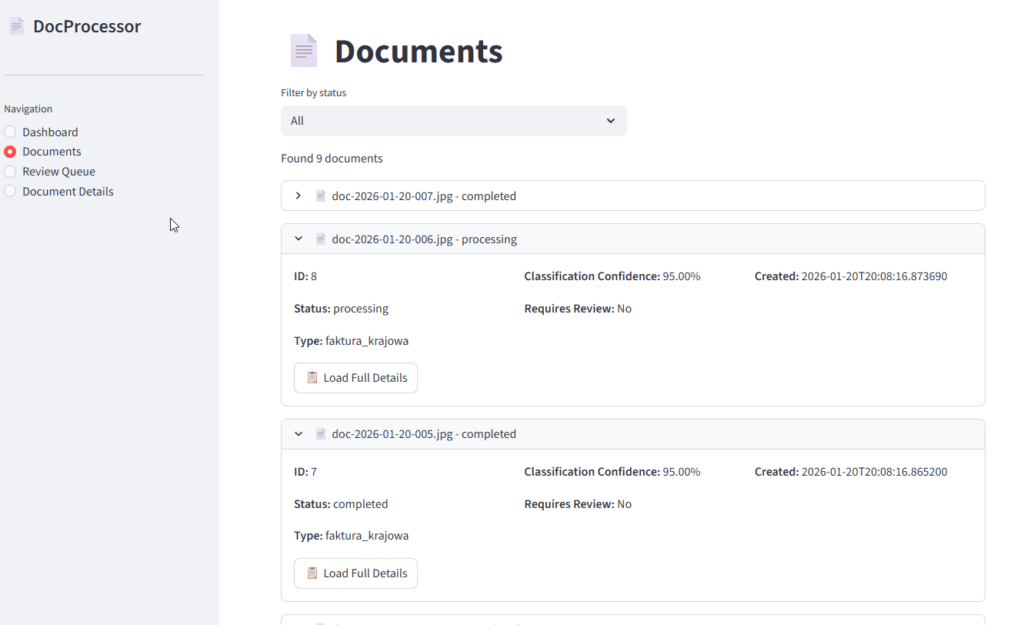Select the Dashboard radio option
This screenshot has height=625, width=1024.
(10, 132)
